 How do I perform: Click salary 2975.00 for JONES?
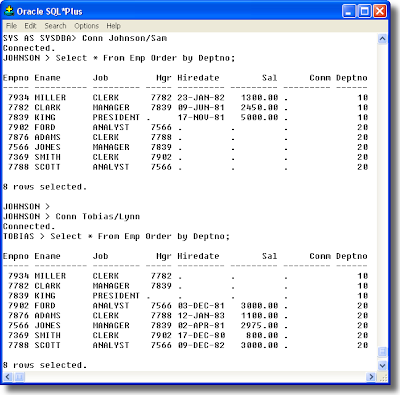[x=259, y=325]
